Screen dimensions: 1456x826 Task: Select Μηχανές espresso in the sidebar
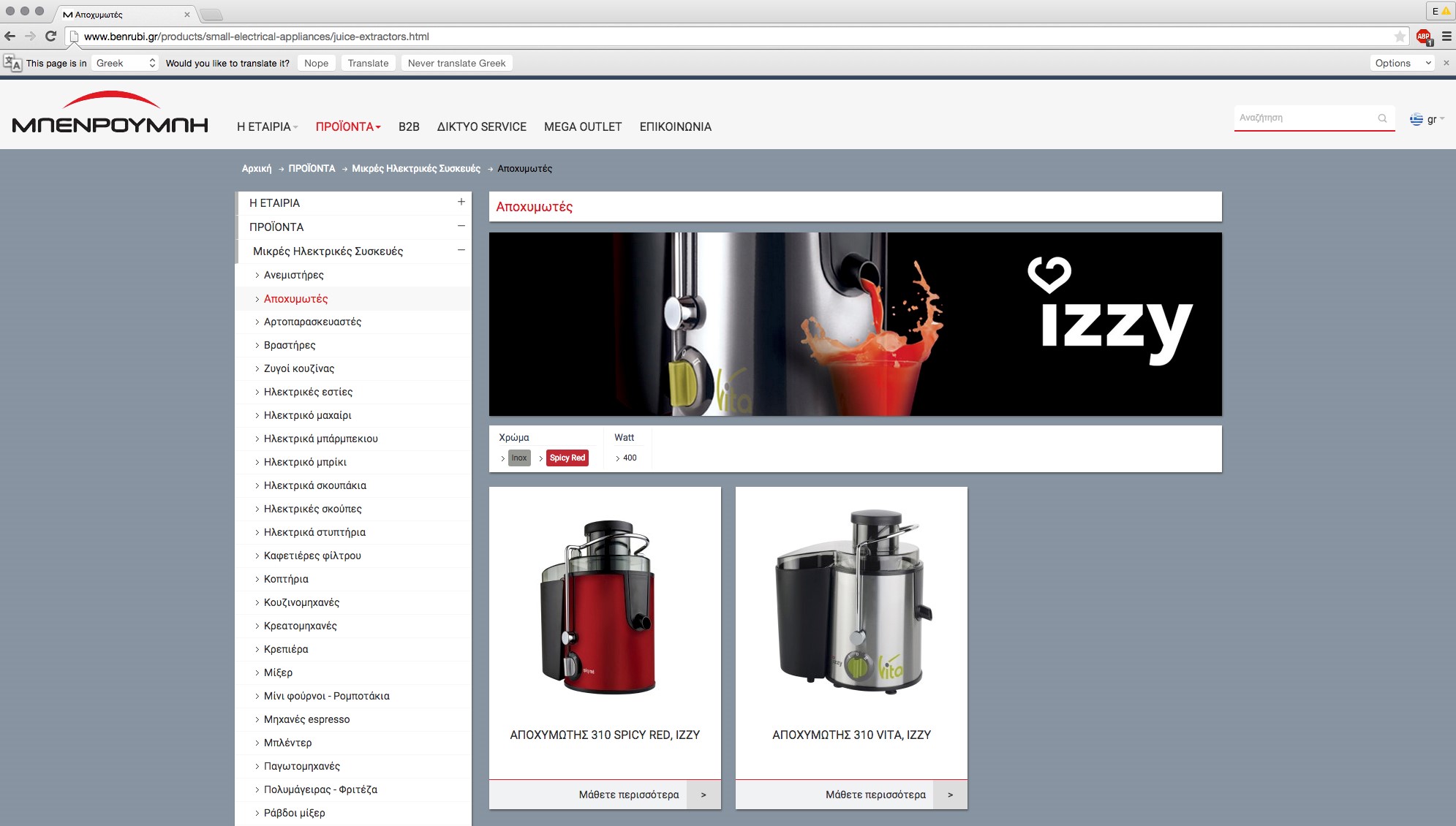coord(306,719)
